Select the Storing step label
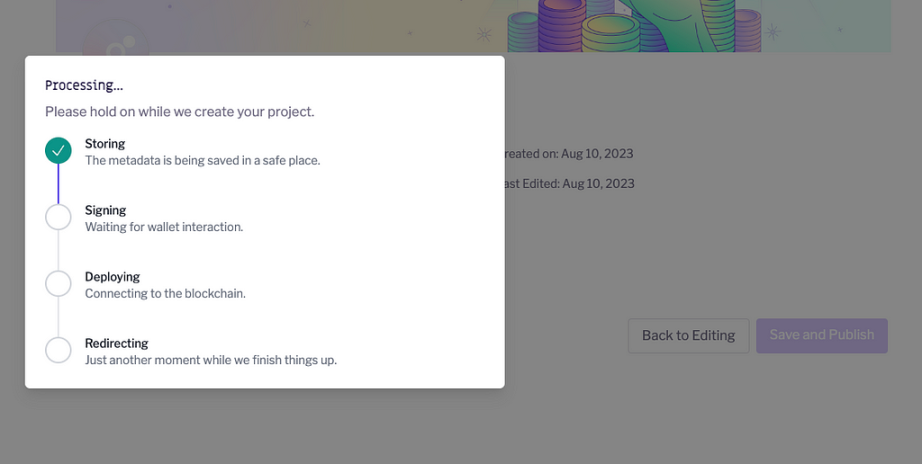This screenshot has height=464, width=922. coord(105,144)
